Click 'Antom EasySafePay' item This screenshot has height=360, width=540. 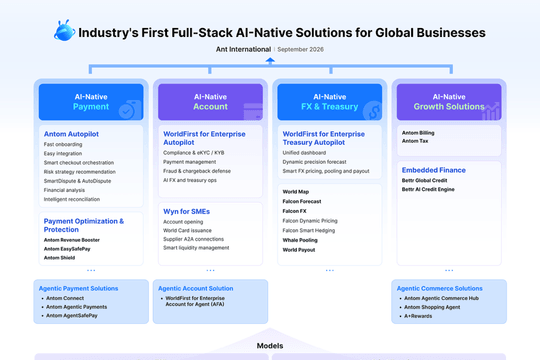click(67, 249)
